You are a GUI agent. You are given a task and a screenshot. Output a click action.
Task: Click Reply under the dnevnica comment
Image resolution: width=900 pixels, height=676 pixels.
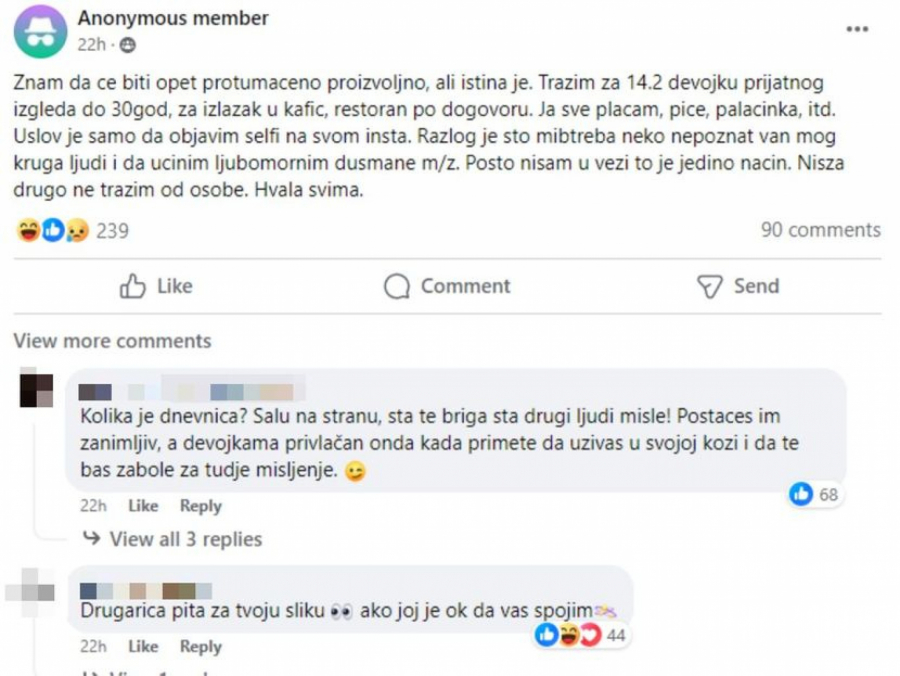click(201, 506)
